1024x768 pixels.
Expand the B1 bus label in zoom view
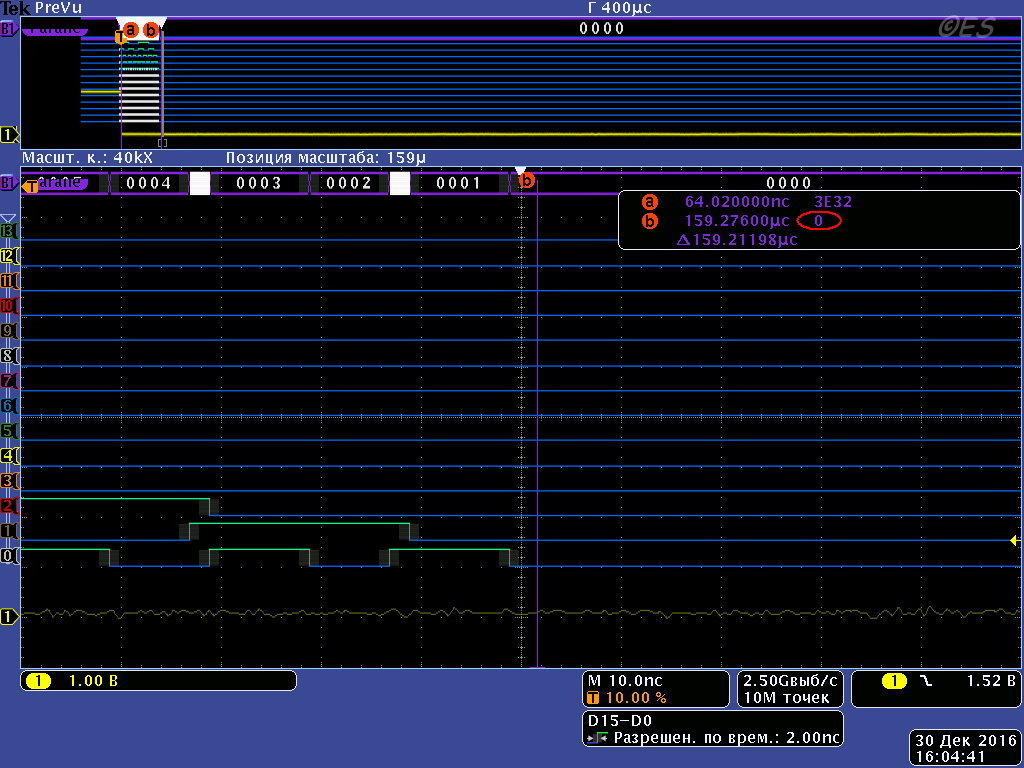click(x=9, y=182)
